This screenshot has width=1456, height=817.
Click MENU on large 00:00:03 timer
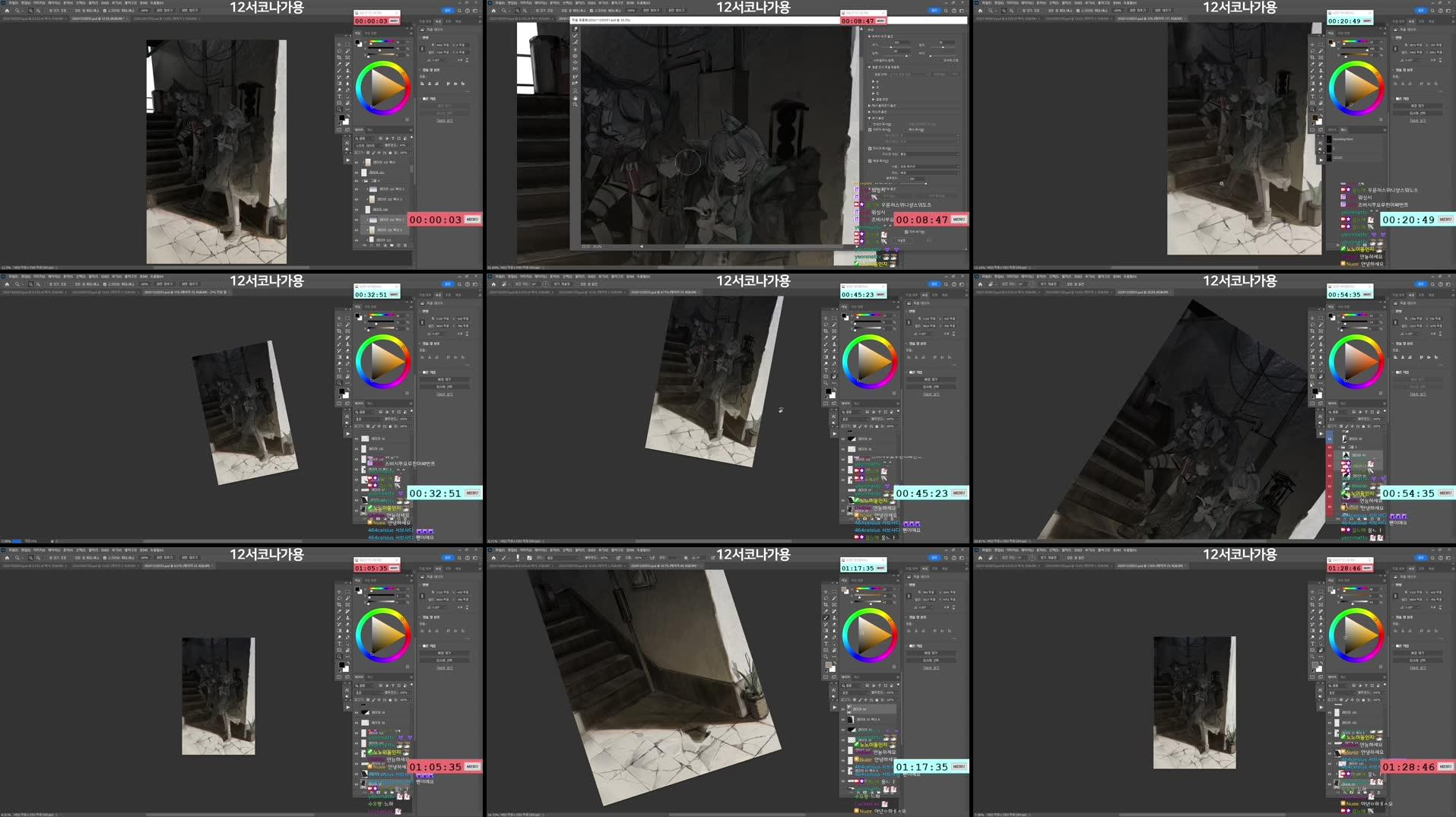(x=472, y=219)
